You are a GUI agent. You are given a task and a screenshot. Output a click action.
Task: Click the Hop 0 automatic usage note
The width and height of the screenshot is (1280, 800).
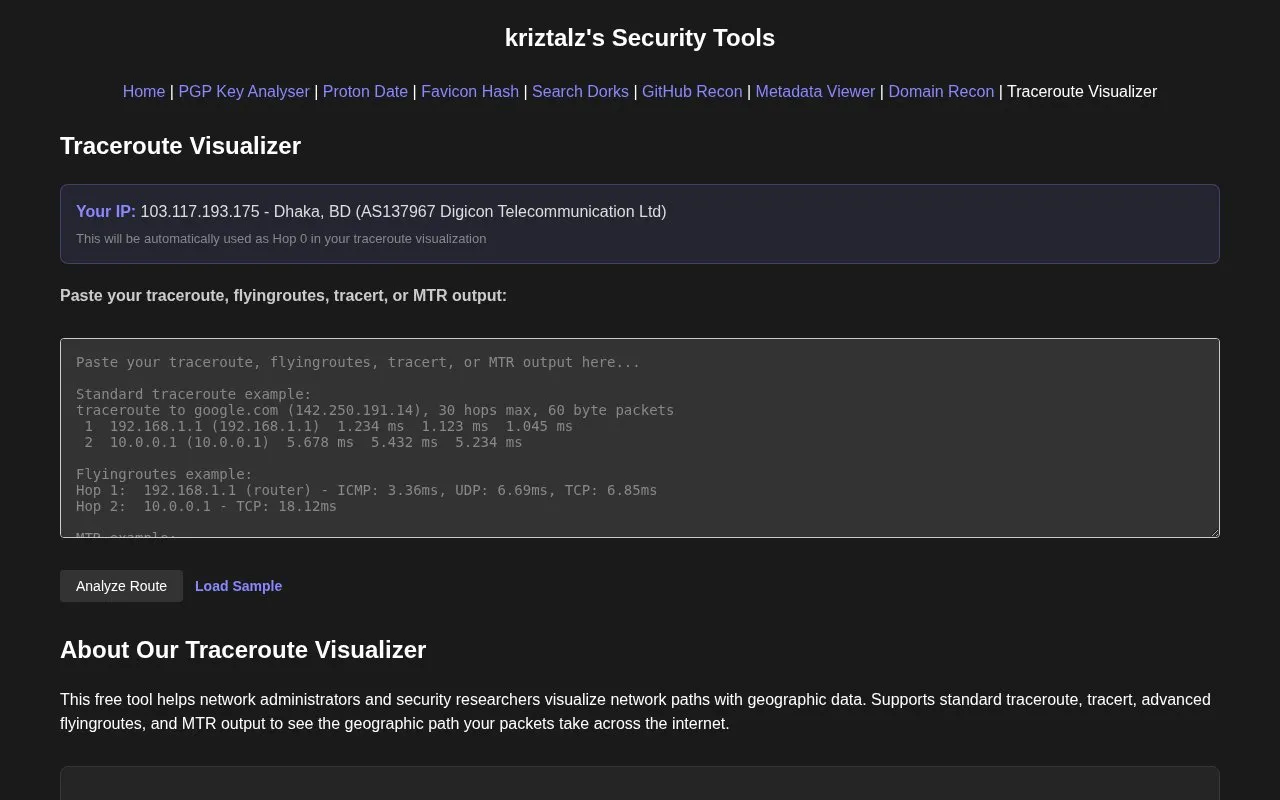[281, 239]
